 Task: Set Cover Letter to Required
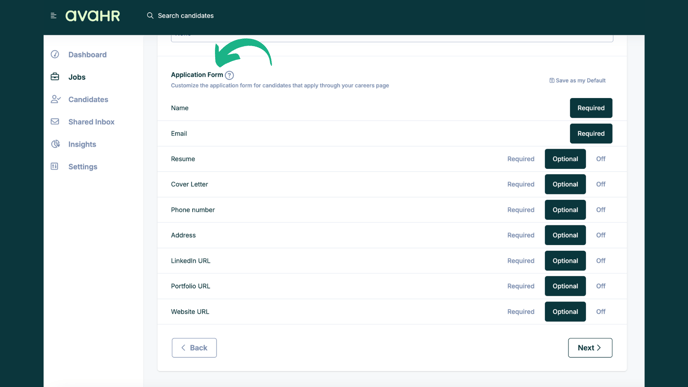521,184
